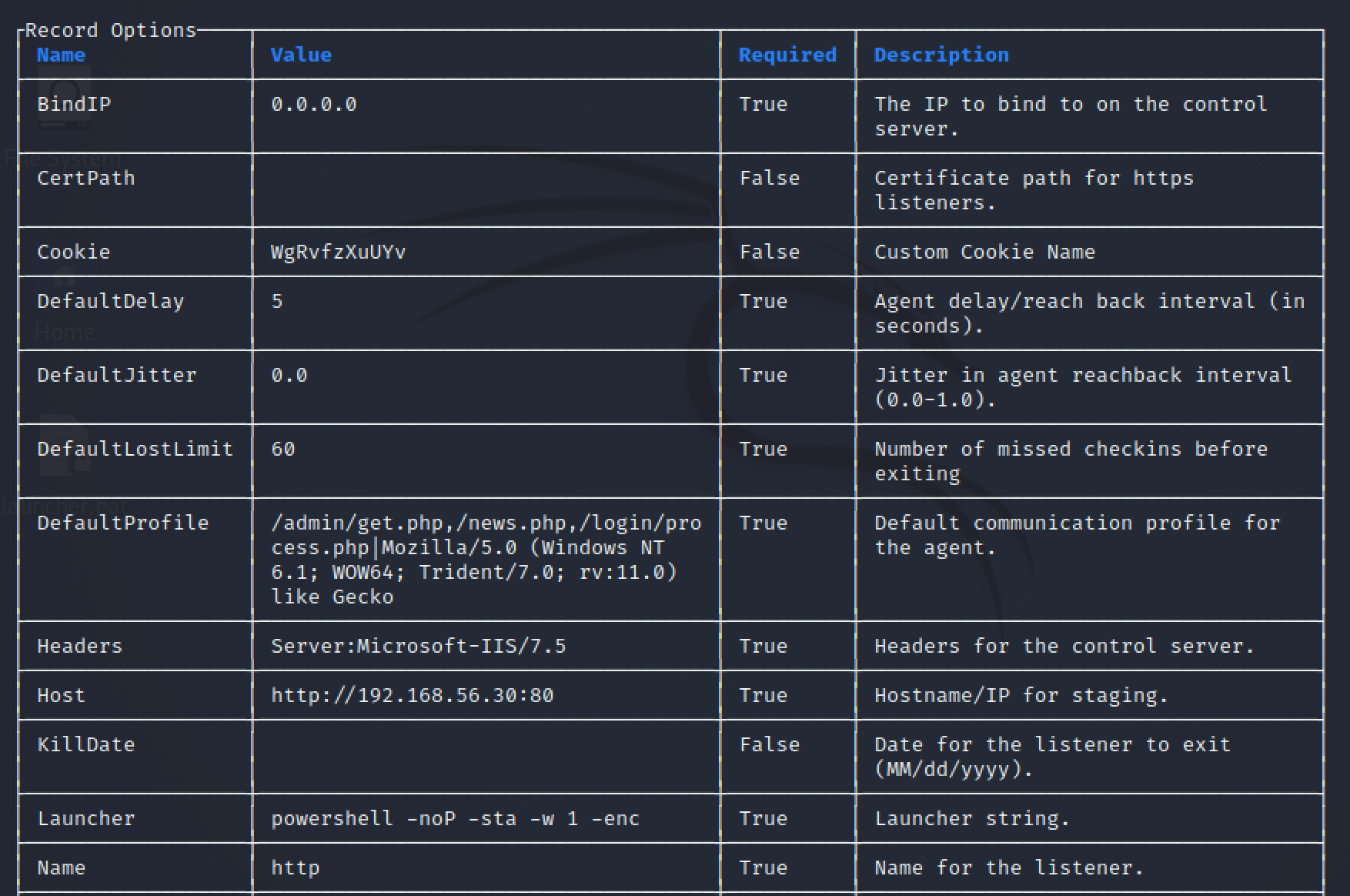The width and height of the screenshot is (1350, 896).
Task: Select the DefaultLostLimit value 60
Action: tap(283, 449)
